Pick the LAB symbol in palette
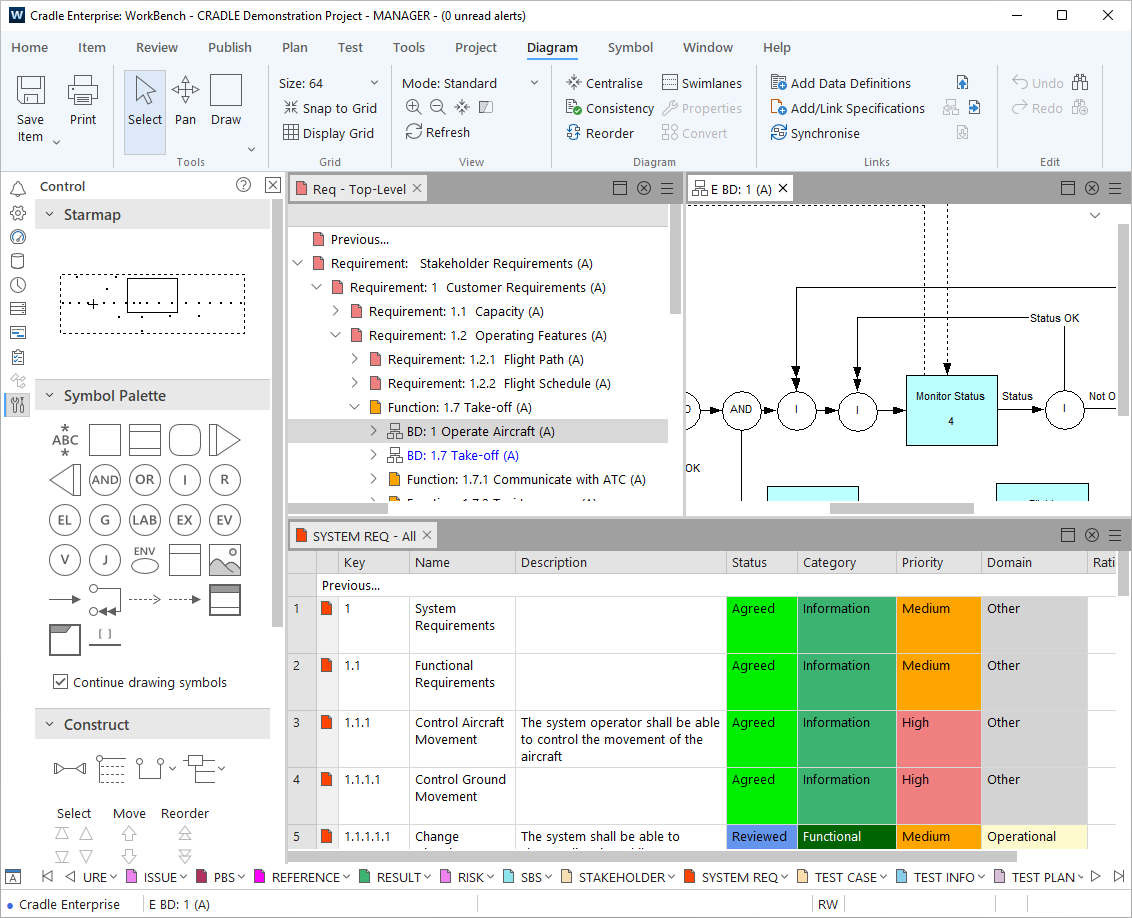The height and width of the screenshot is (918, 1132). click(x=144, y=520)
